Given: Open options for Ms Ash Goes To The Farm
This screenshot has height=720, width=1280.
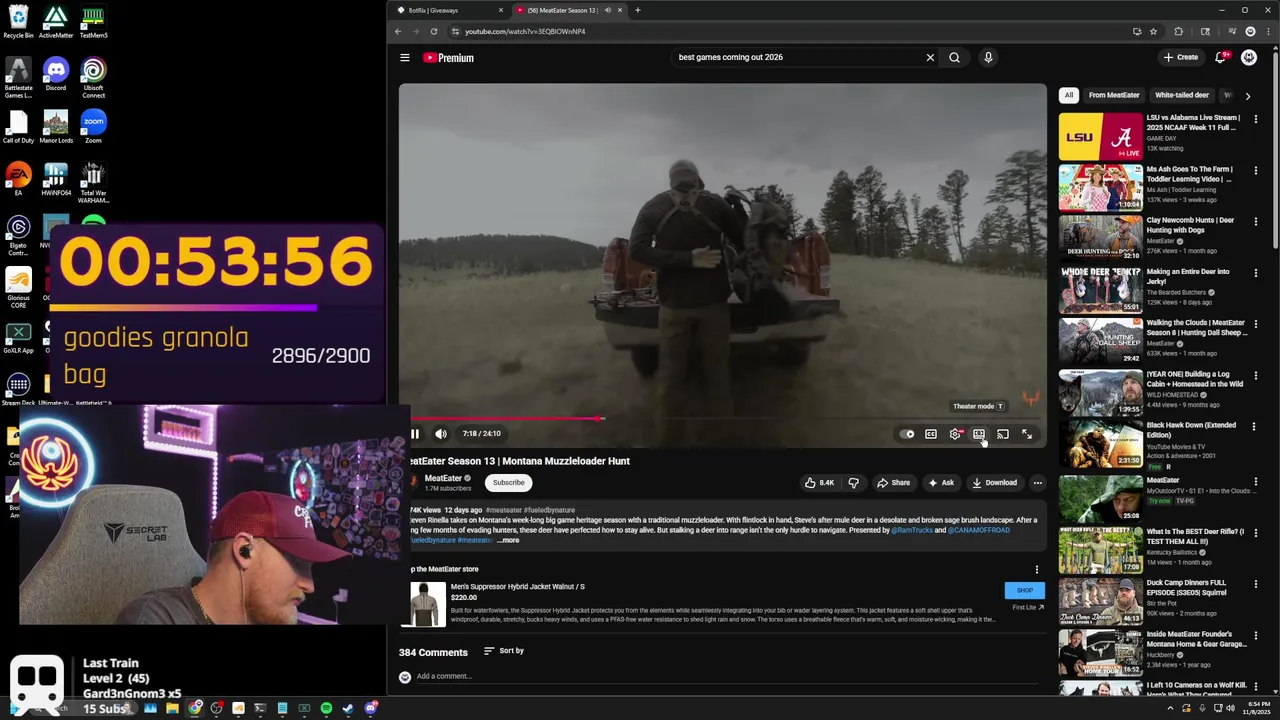Looking at the screenshot, I should pyautogui.click(x=1256, y=170).
